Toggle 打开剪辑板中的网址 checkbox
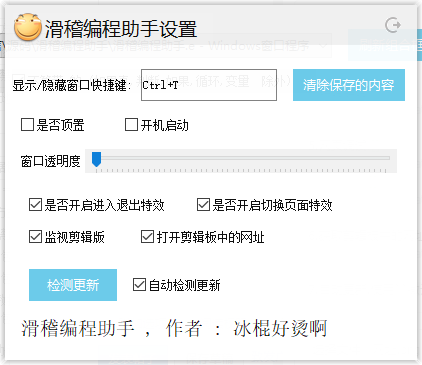The width and height of the screenshot is (422, 365). click(x=147, y=237)
